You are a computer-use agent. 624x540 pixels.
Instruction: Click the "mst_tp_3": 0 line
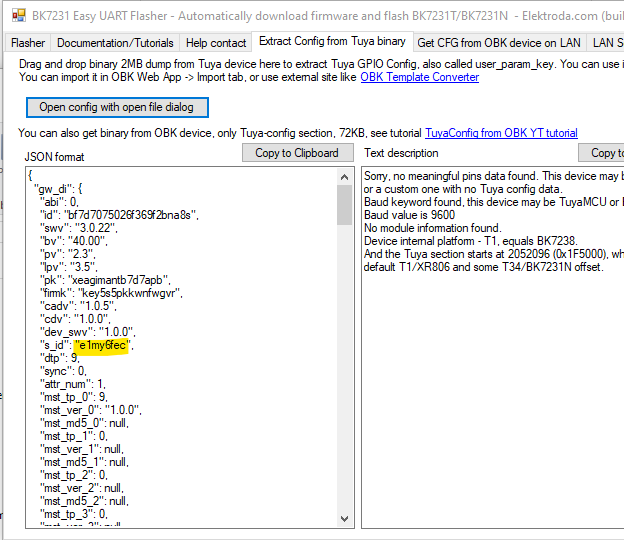[74, 514]
